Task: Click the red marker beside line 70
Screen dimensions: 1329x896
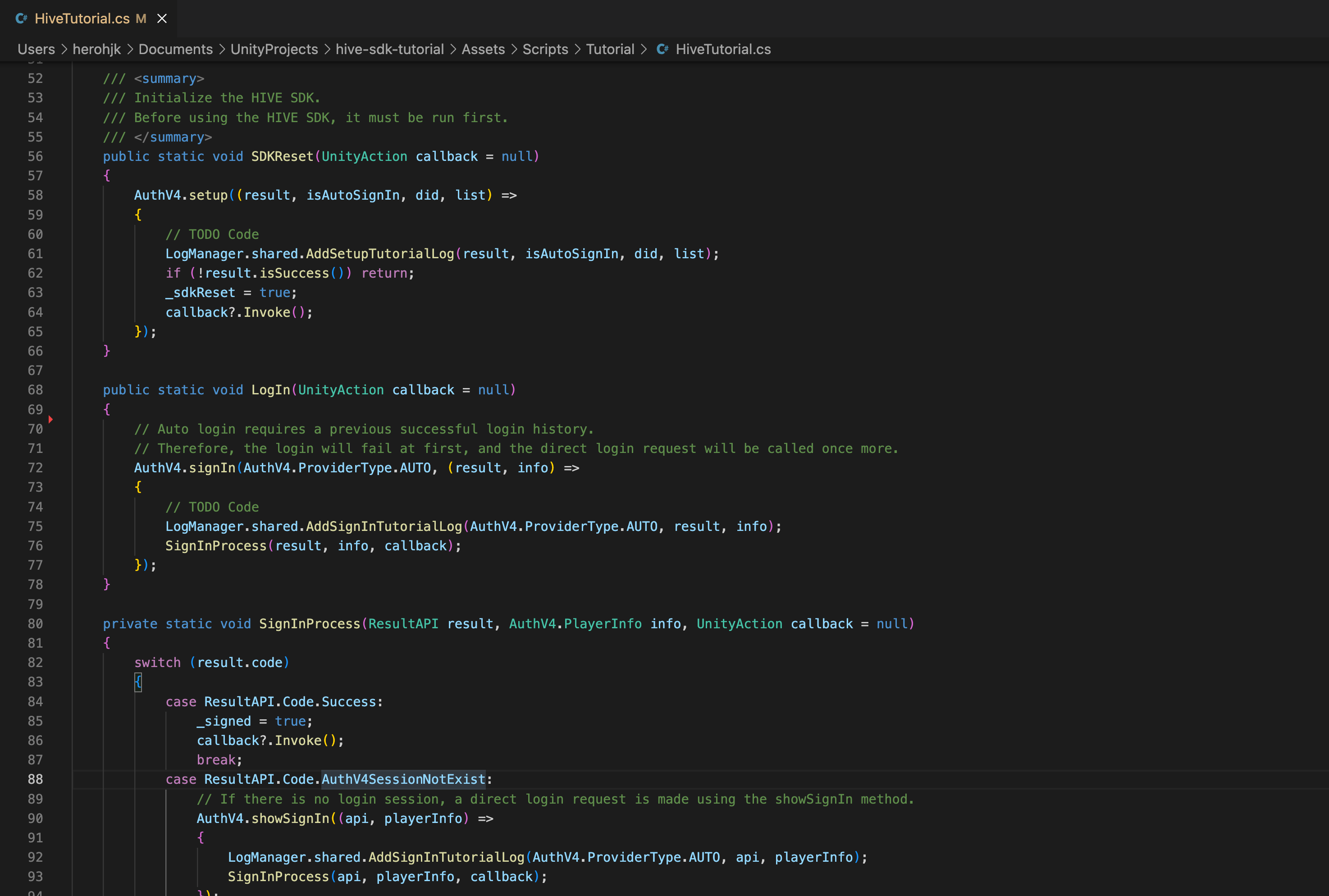Action: point(51,420)
